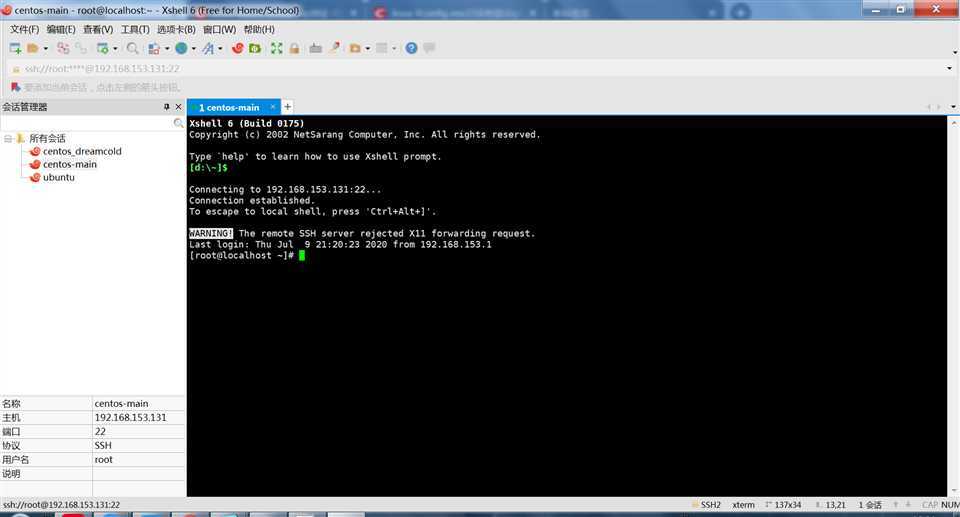Click the globe encoding toolbar icon
This screenshot has width=960, height=517.
181,48
